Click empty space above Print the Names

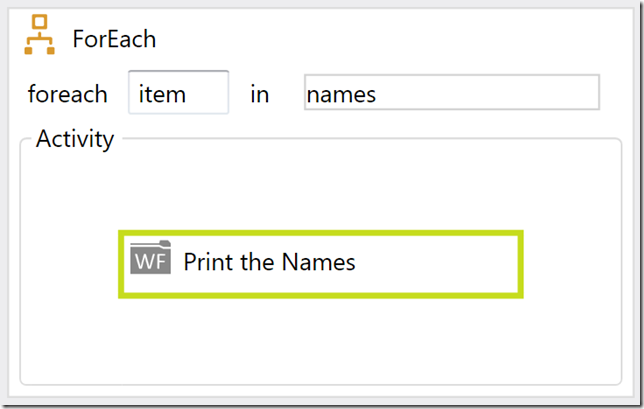point(320,190)
